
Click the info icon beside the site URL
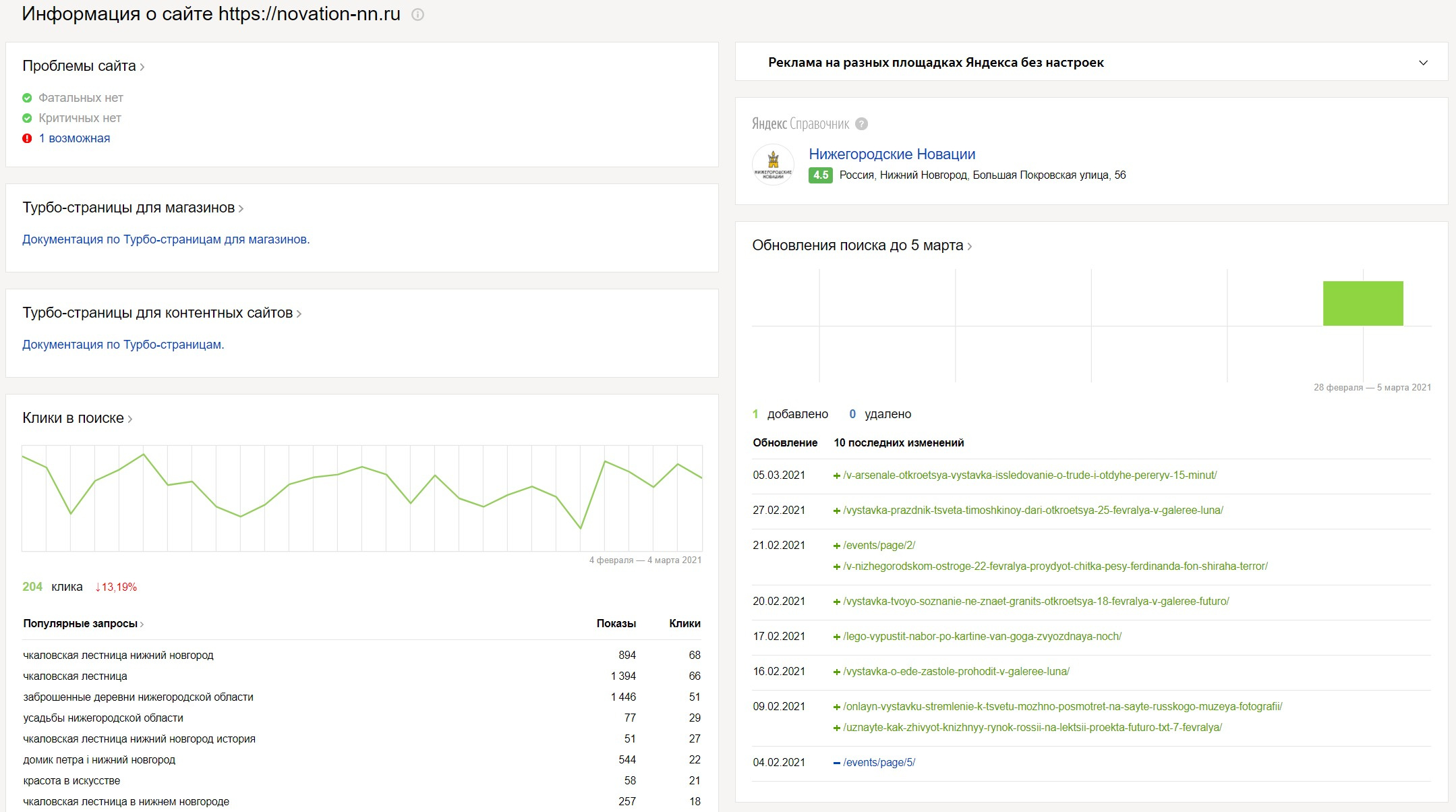417,14
